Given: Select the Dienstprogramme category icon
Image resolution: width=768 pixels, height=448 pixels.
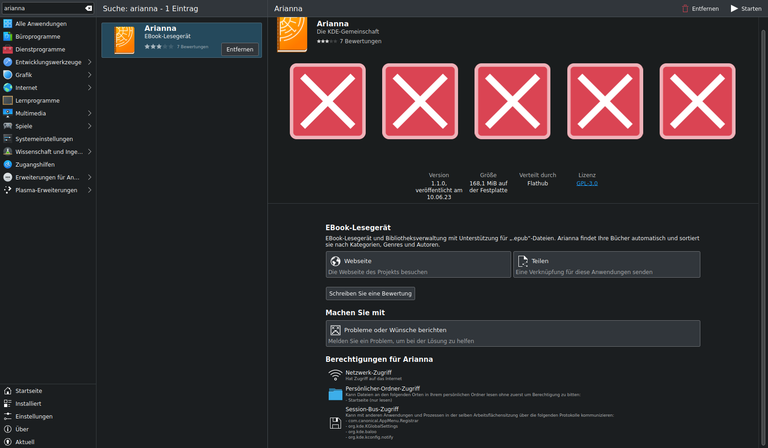Looking at the screenshot, I should point(8,49).
